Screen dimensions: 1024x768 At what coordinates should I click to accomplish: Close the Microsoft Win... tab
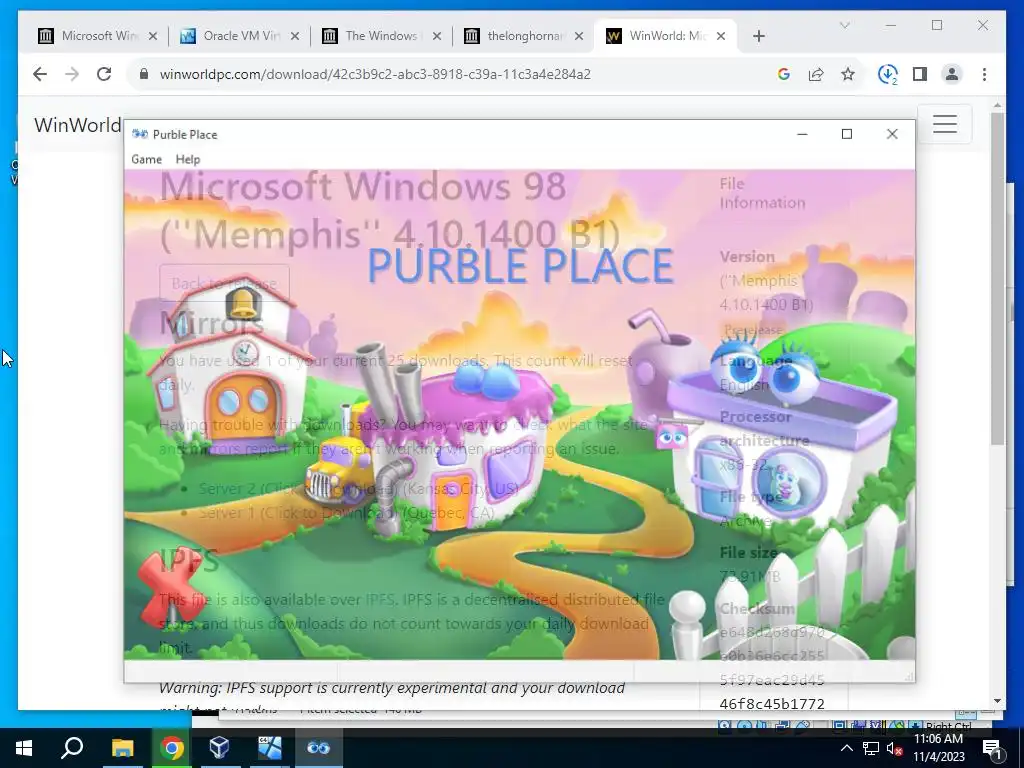point(153,36)
